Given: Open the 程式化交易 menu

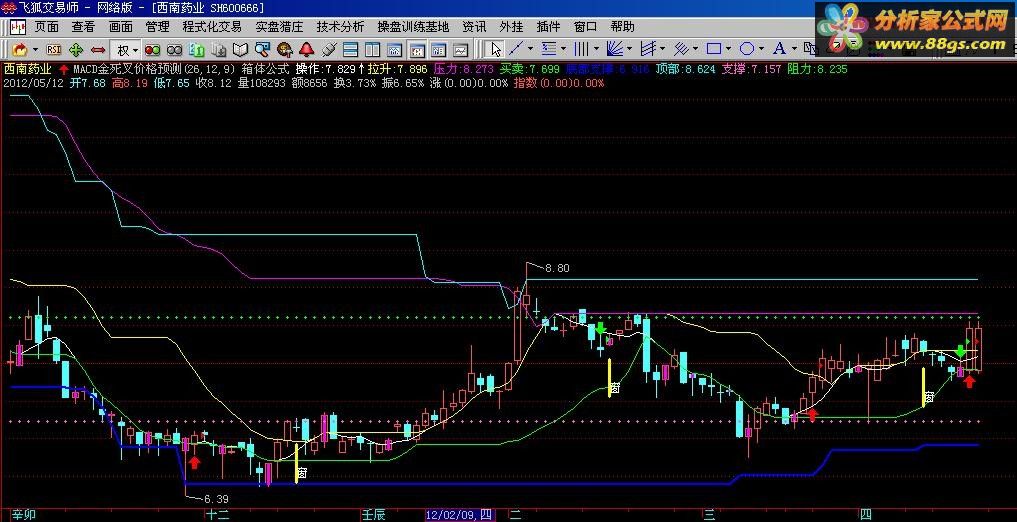Looking at the screenshot, I should click(x=212, y=27).
